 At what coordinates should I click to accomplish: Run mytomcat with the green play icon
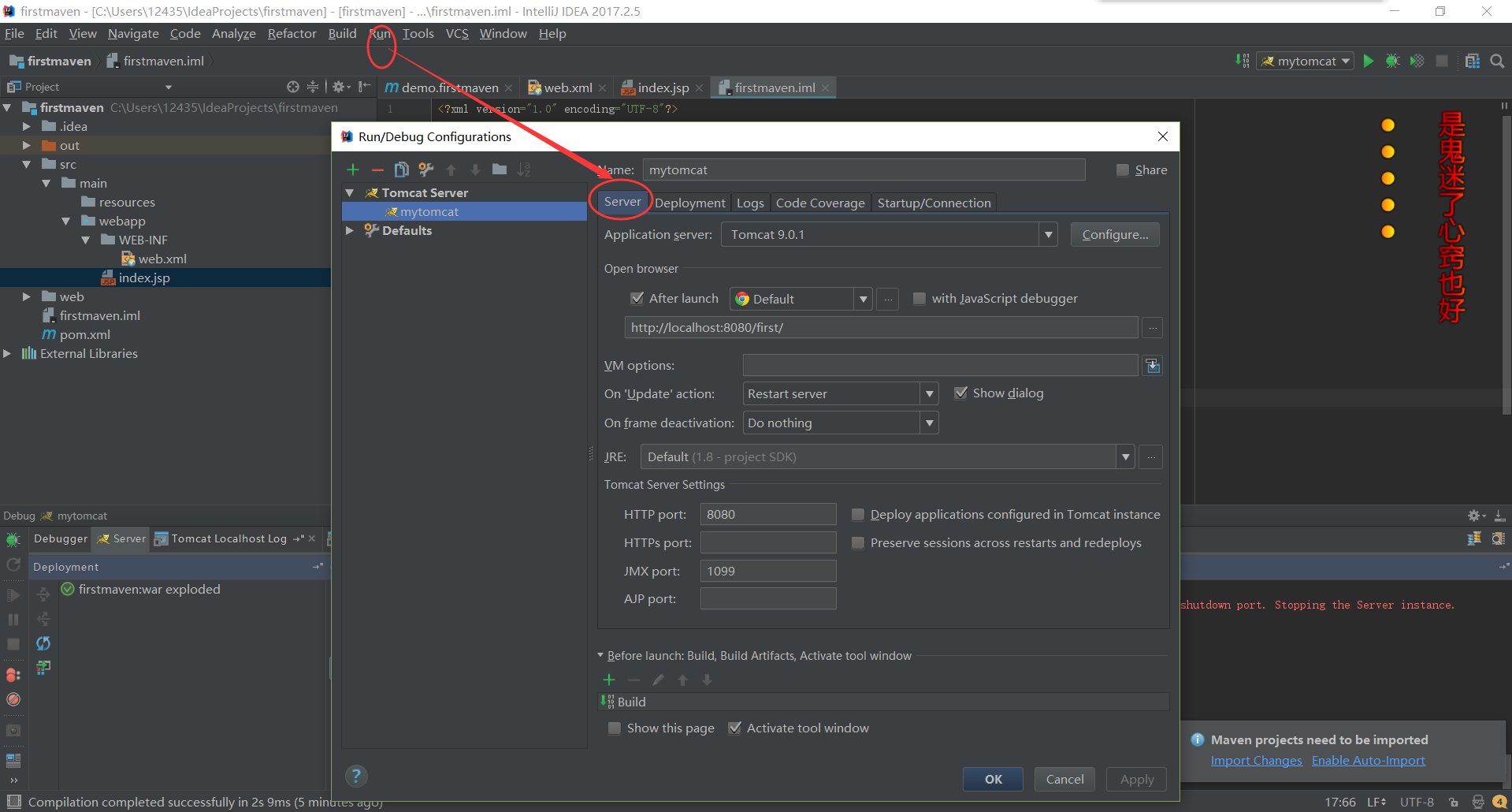pos(1369,61)
